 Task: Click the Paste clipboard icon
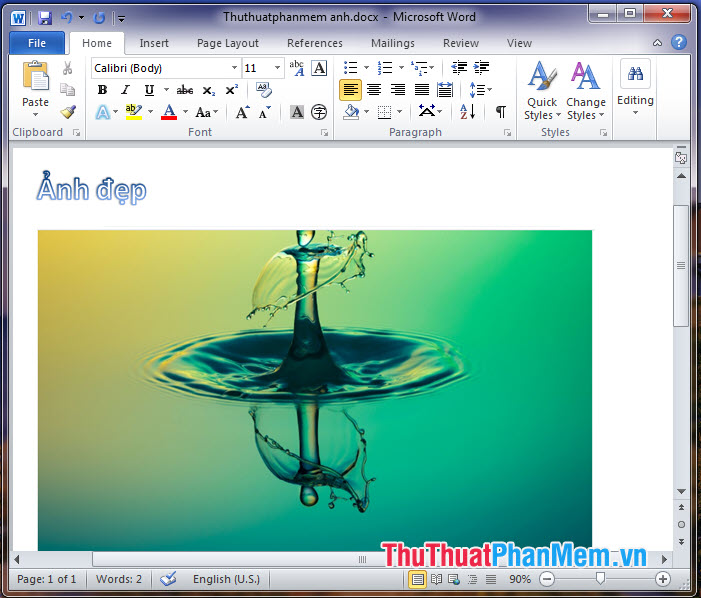(x=35, y=76)
